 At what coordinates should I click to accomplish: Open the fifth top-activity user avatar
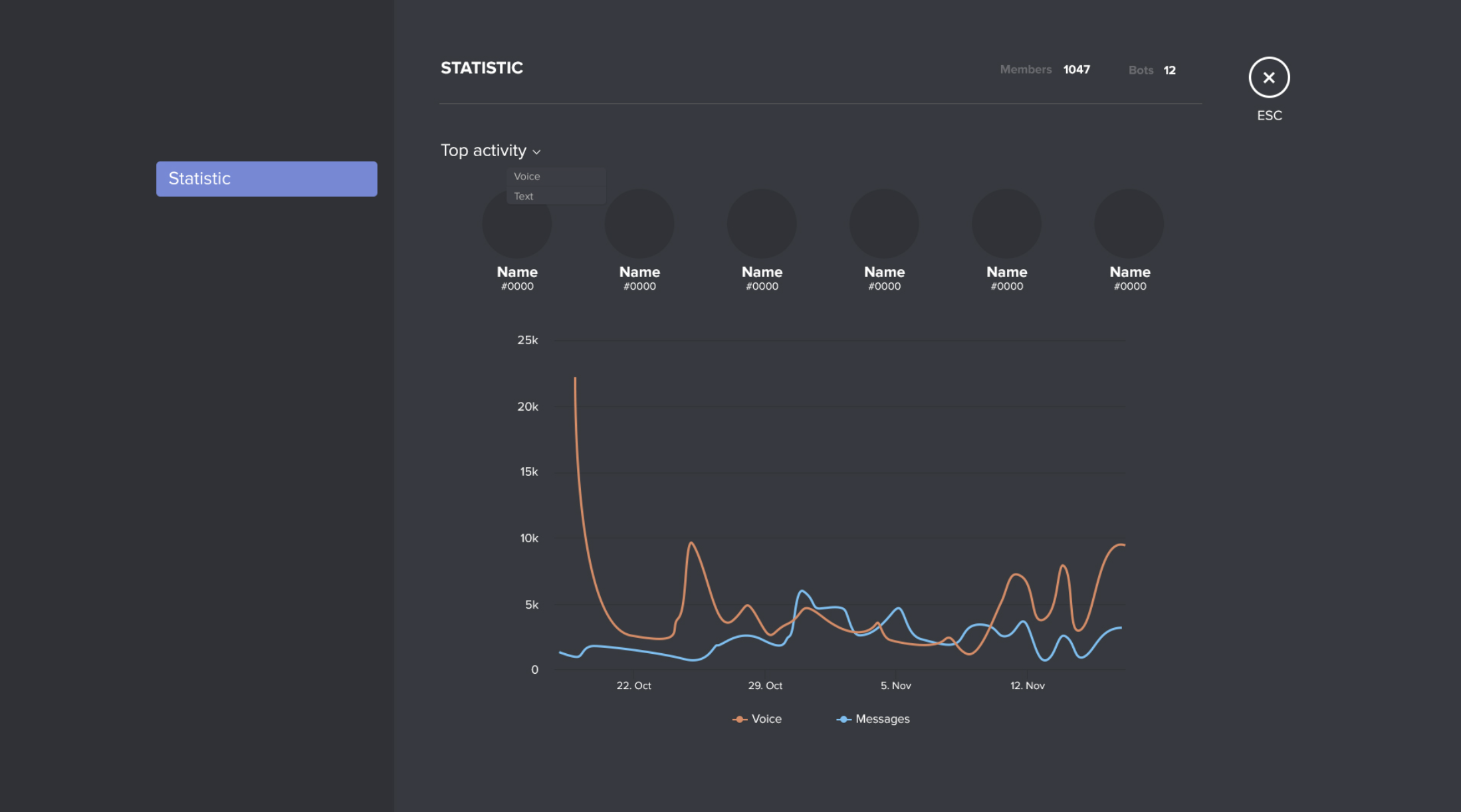[1006, 224]
